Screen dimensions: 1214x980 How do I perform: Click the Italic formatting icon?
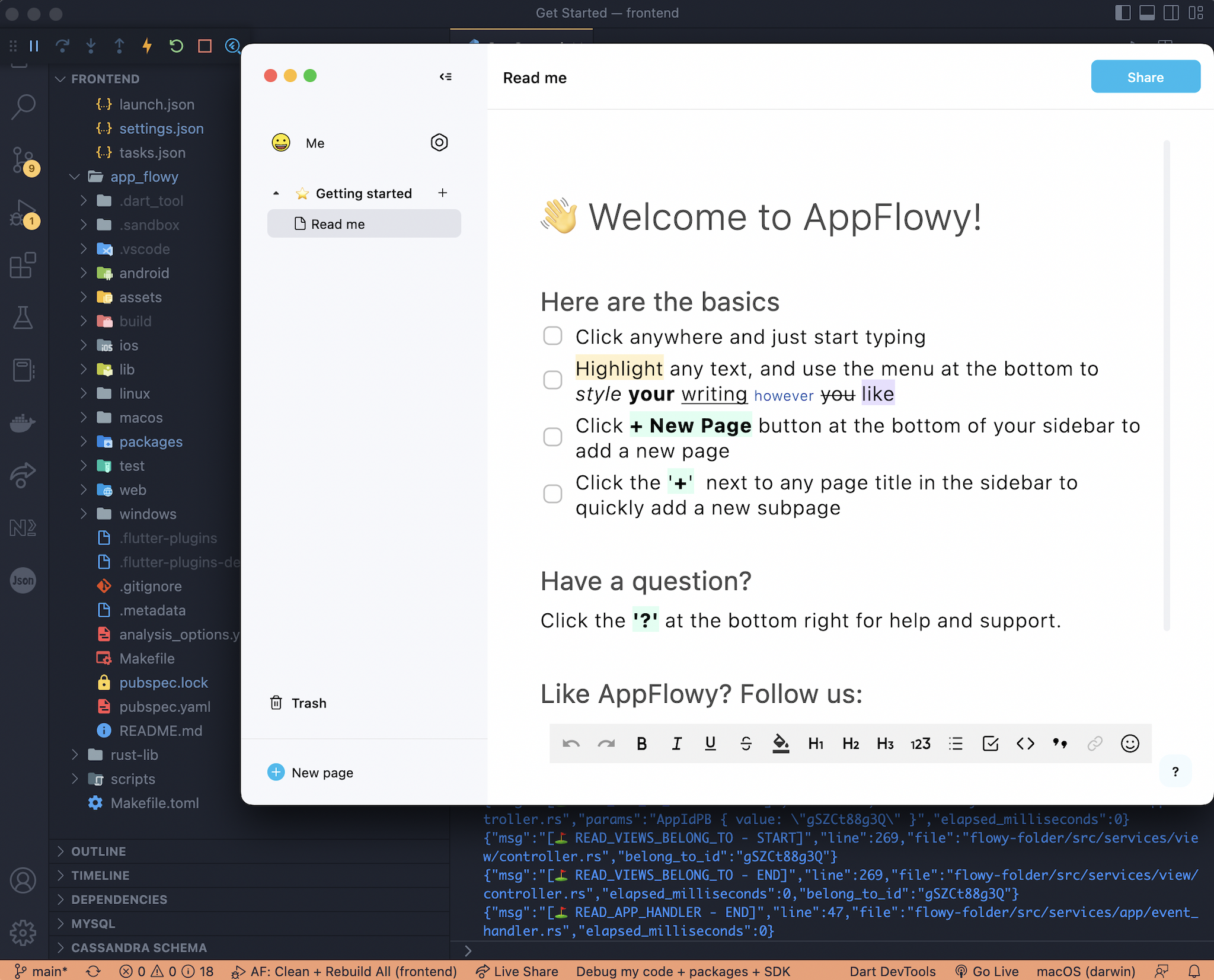coord(676,743)
